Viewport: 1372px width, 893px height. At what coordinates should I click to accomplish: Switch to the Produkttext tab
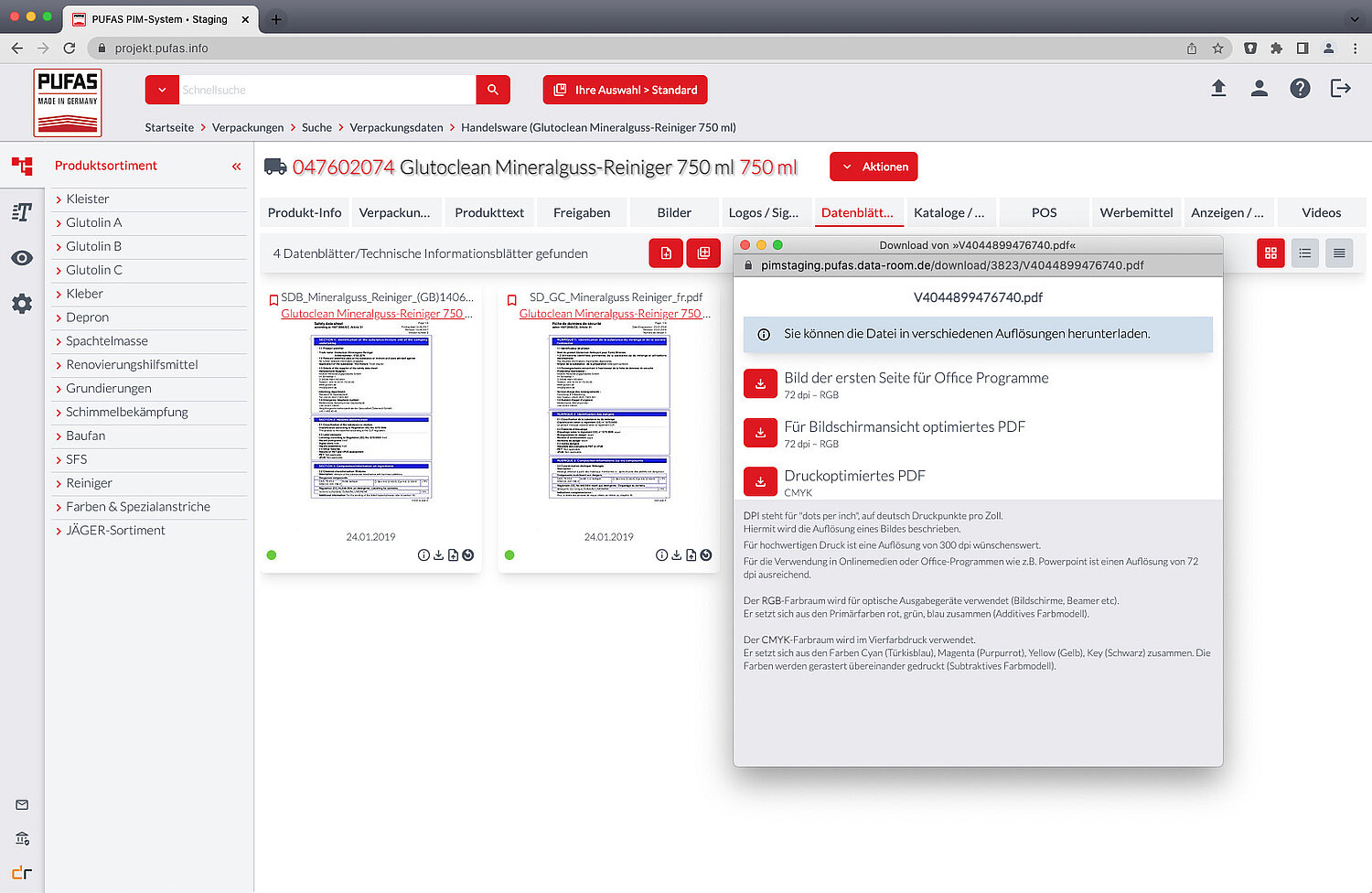pyautogui.click(x=489, y=212)
